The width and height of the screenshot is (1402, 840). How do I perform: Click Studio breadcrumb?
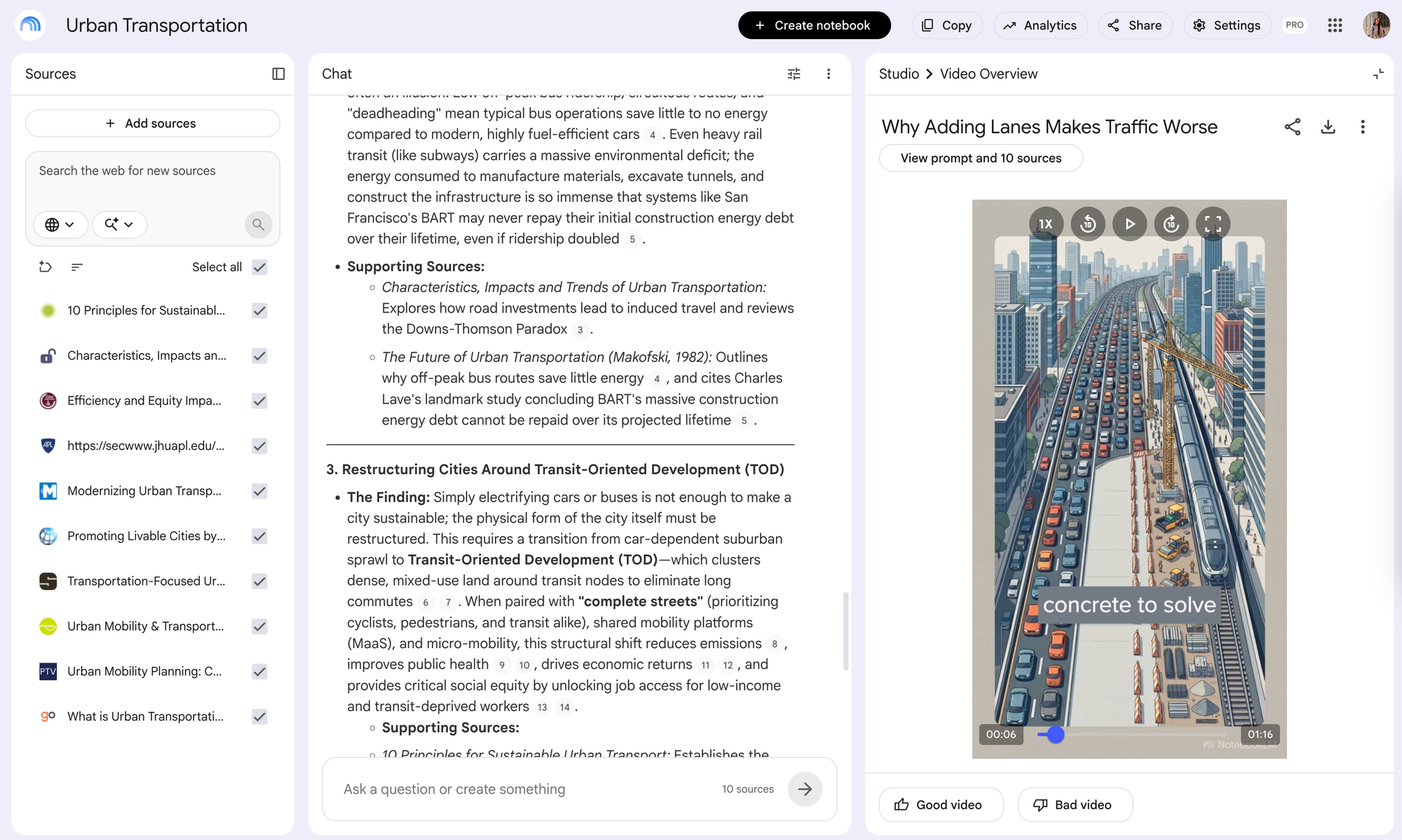pyautogui.click(x=899, y=74)
